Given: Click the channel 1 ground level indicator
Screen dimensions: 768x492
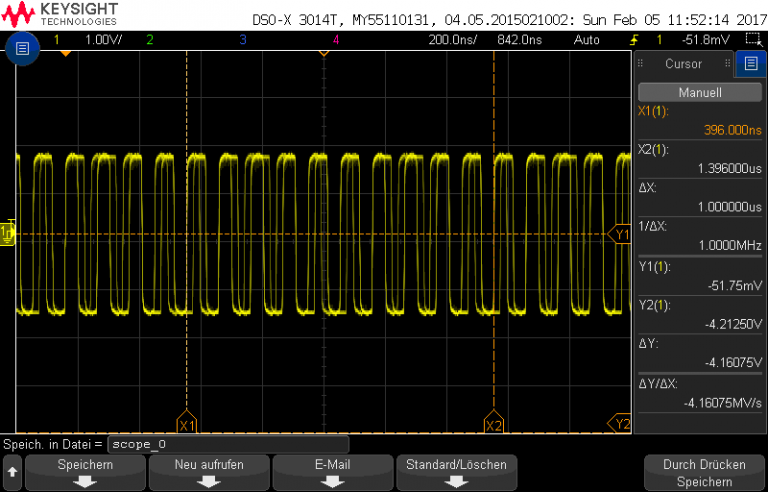Looking at the screenshot, I should pyautogui.click(x=8, y=233).
